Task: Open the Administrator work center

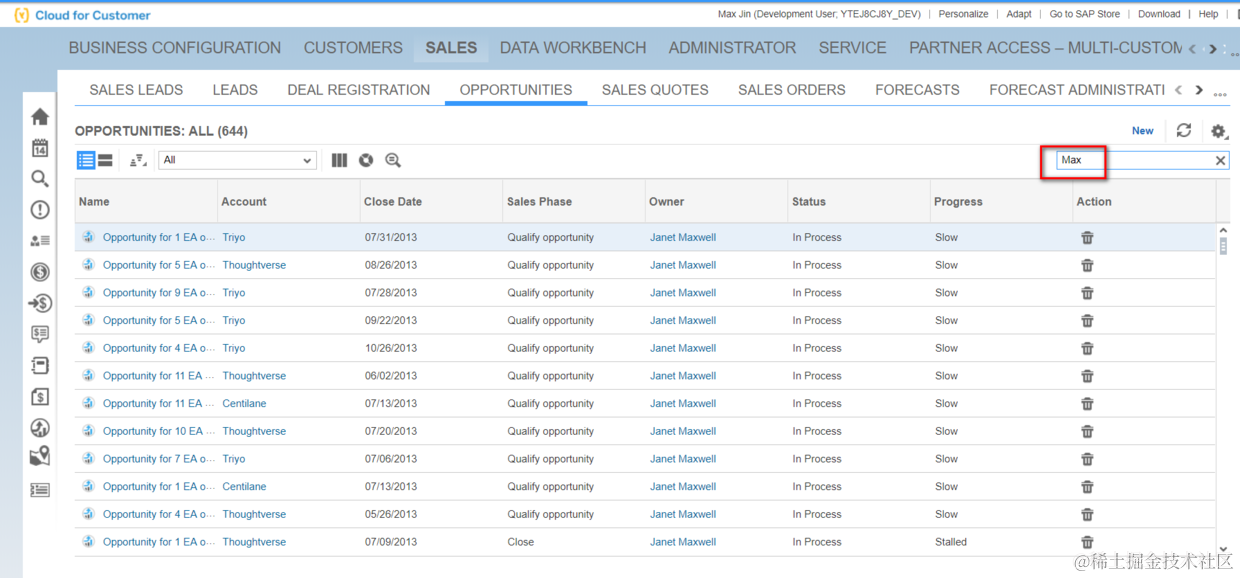Action: [732, 48]
